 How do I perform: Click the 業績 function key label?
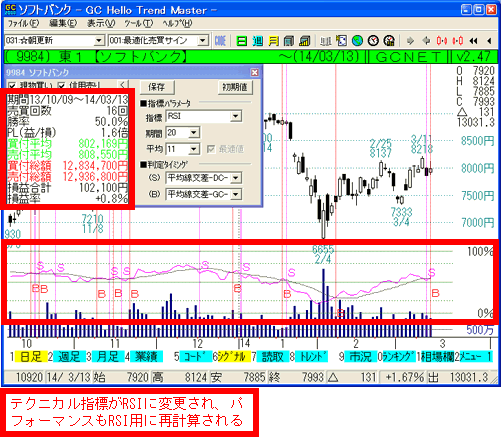pos(146,357)
